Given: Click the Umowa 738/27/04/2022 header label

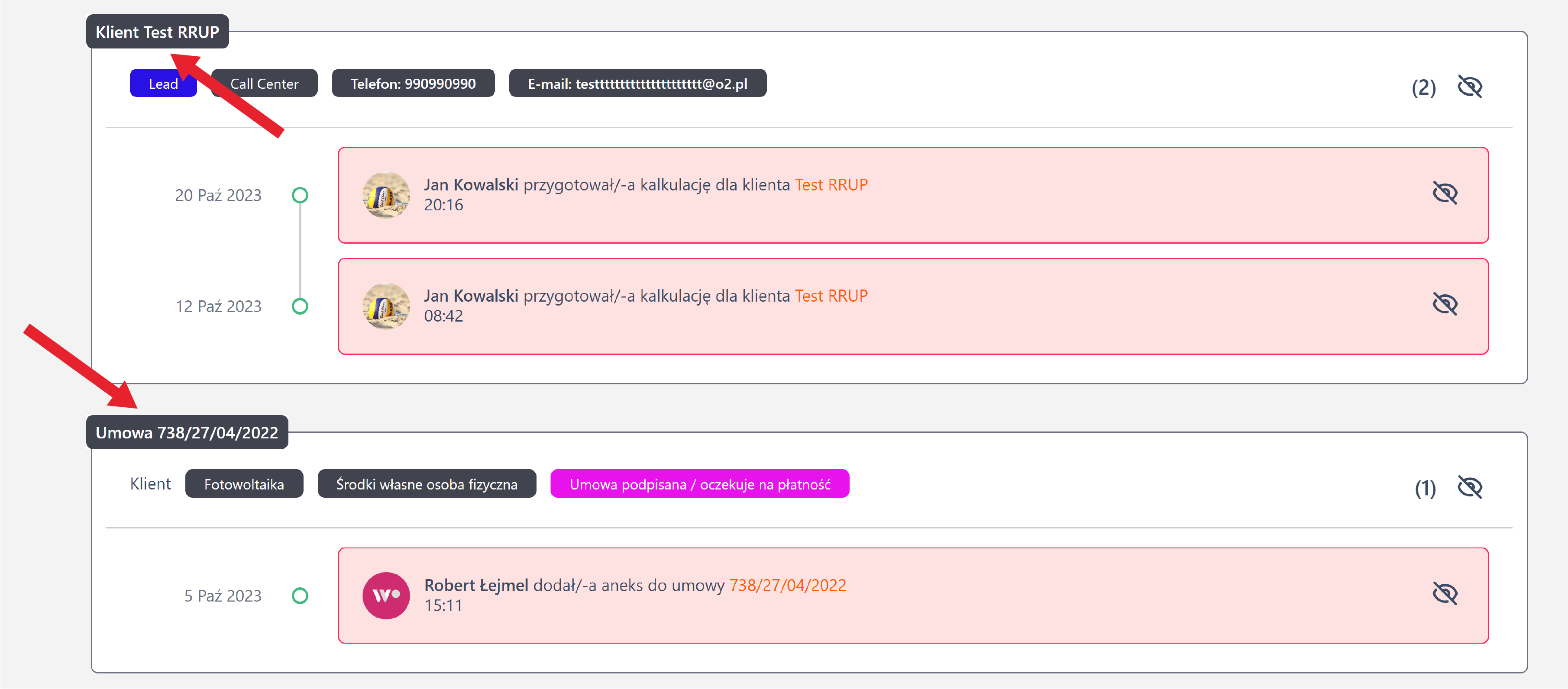Looking at the screenshot, I should tap(187, 433).
